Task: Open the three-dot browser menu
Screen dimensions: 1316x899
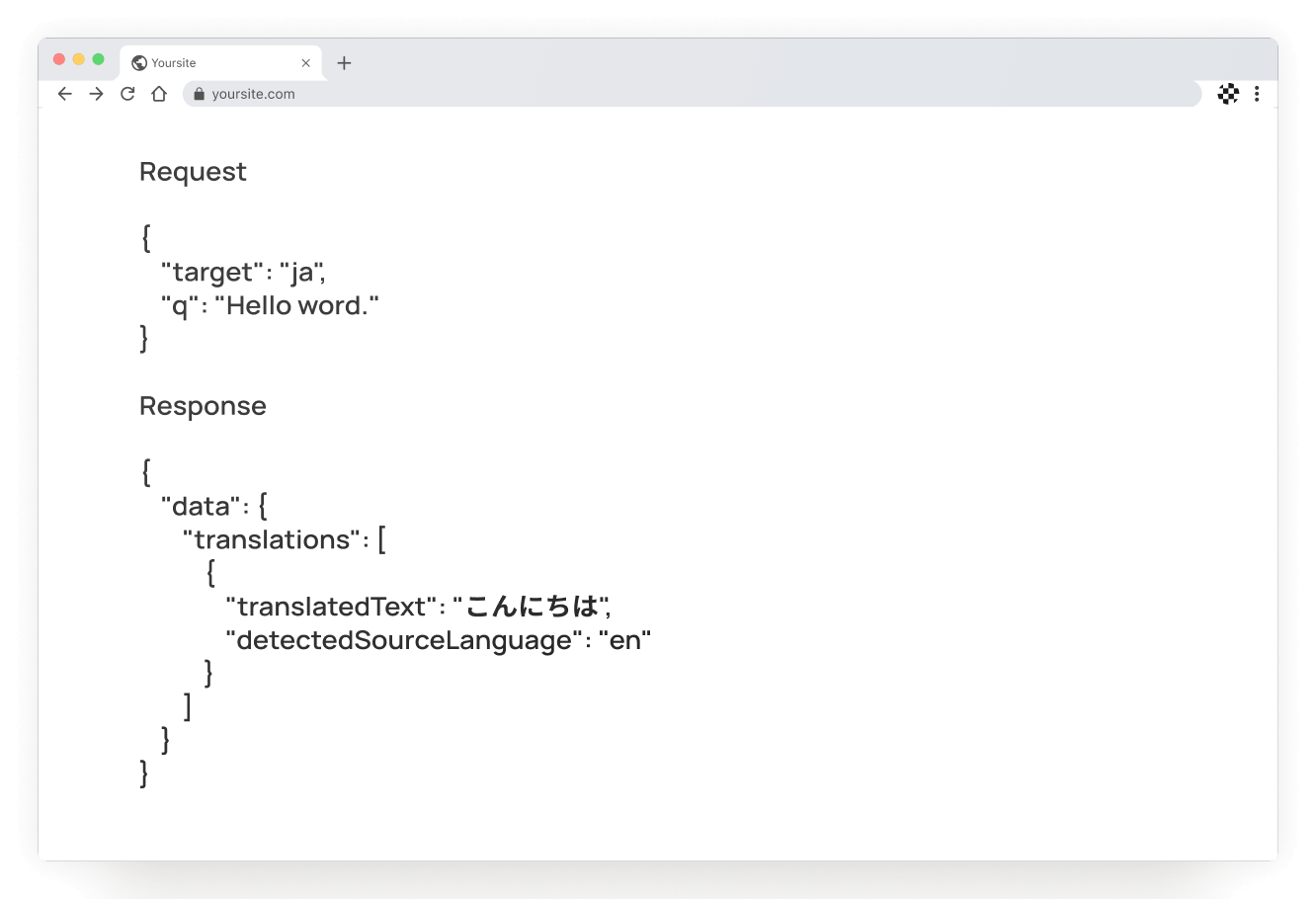Action: (1258, 94)
